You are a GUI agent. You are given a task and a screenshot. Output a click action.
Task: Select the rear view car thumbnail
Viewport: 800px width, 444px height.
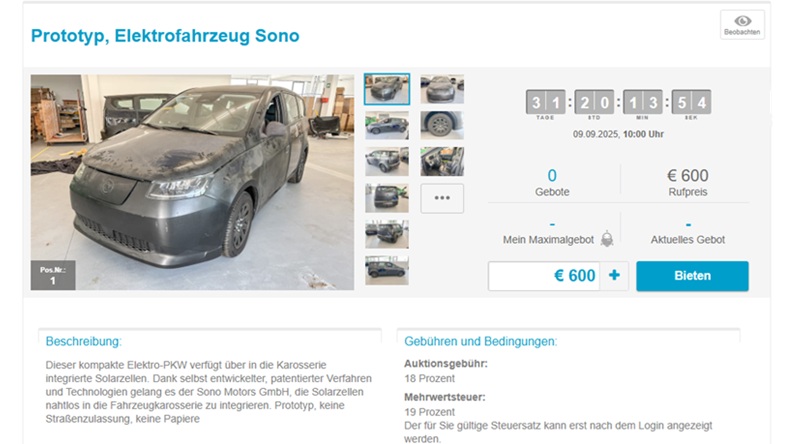[387, 198]
